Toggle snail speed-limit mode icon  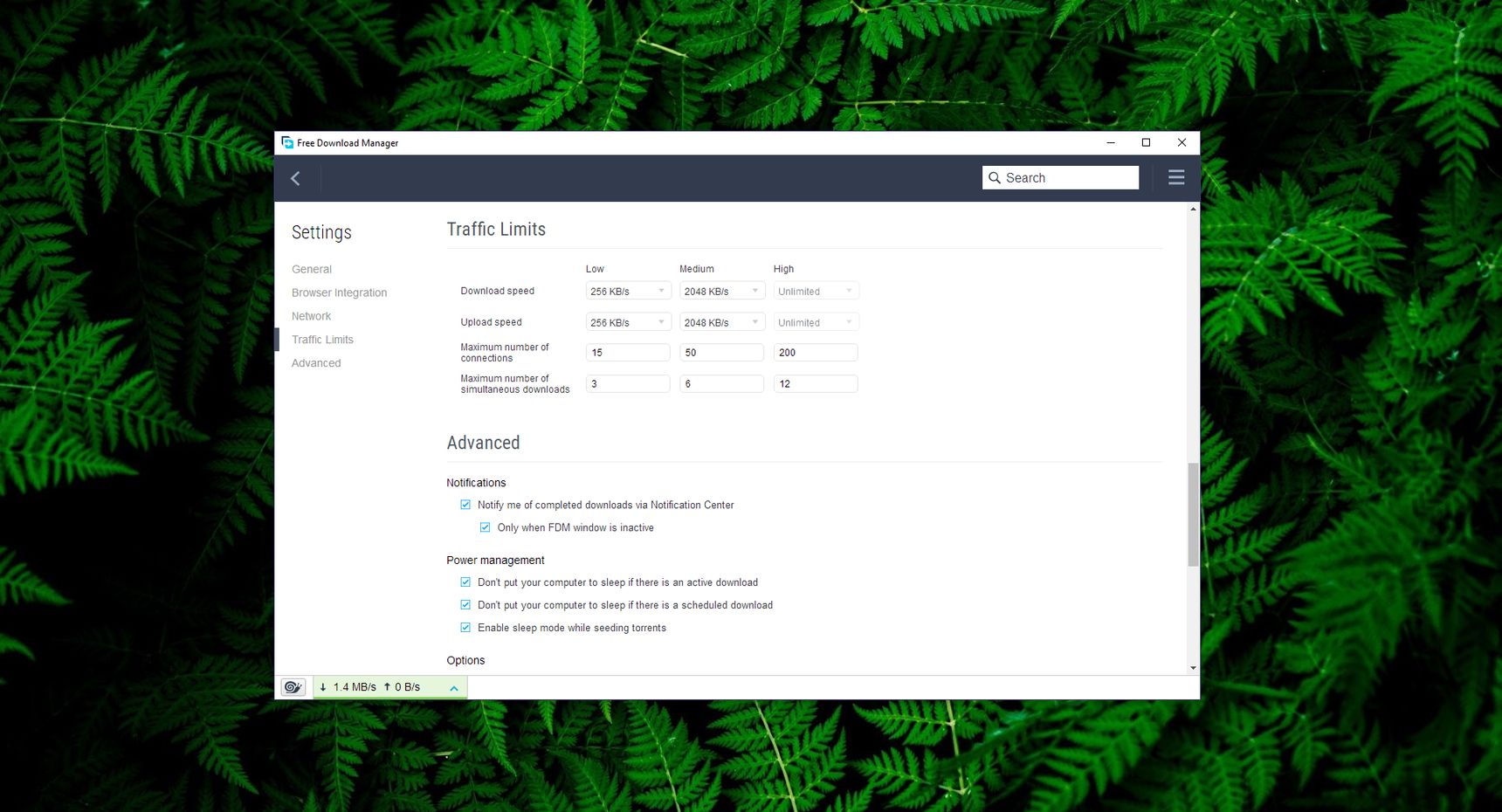(x=293, y=687)
